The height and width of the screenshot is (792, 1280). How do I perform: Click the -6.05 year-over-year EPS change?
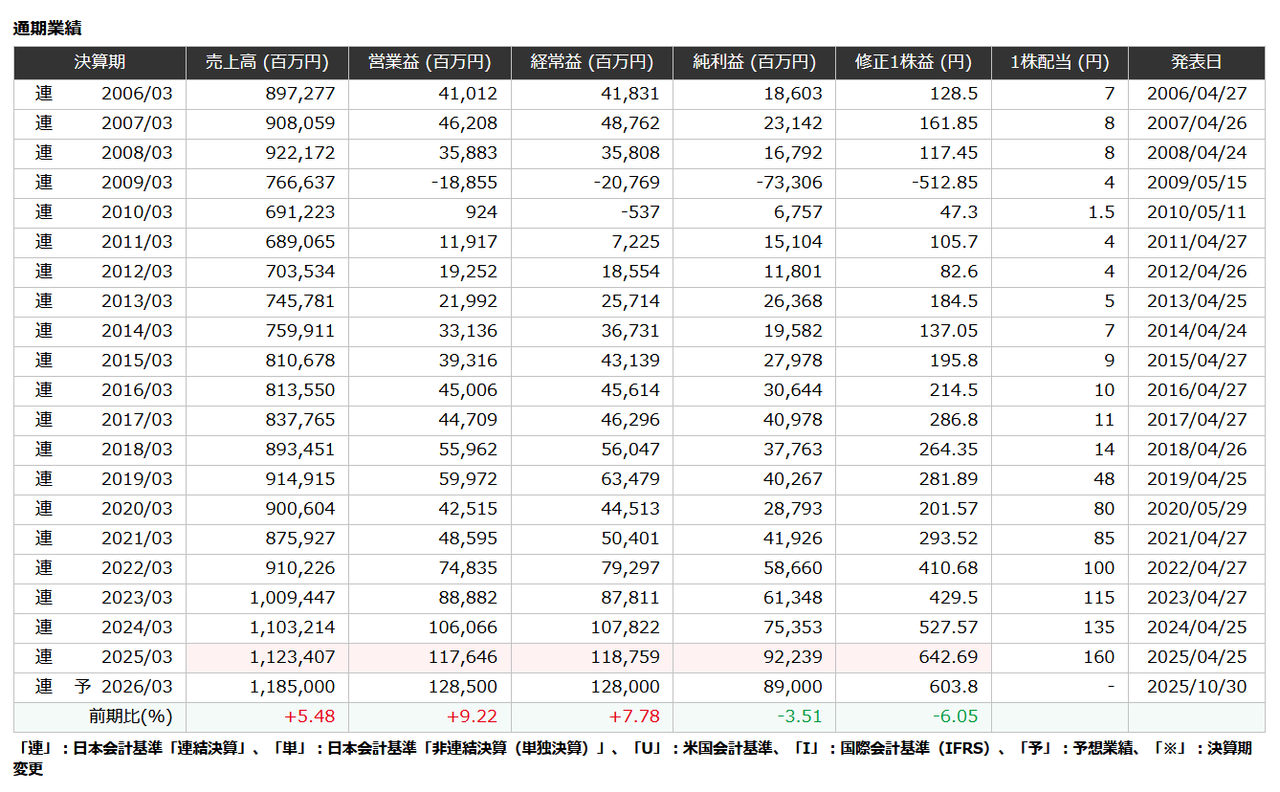955,717
